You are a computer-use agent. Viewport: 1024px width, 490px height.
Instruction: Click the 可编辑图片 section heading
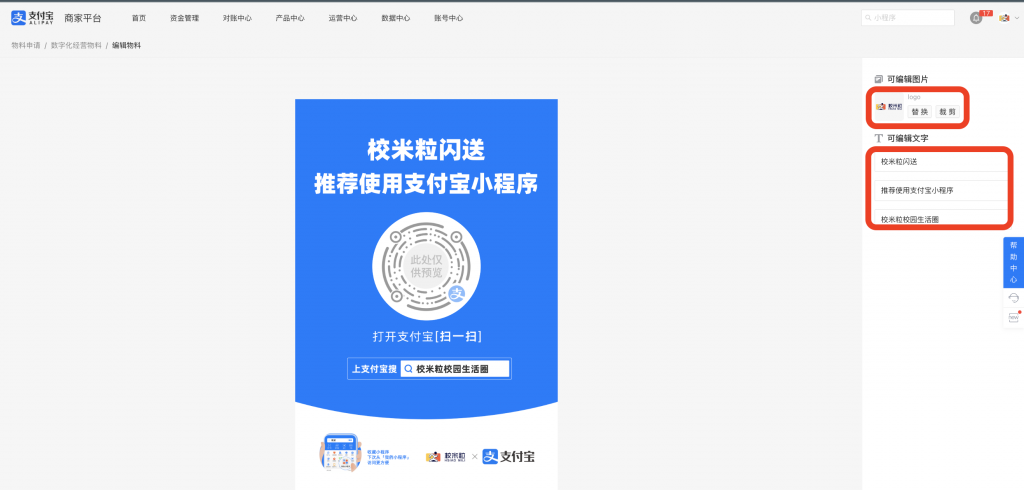(908, 79)
